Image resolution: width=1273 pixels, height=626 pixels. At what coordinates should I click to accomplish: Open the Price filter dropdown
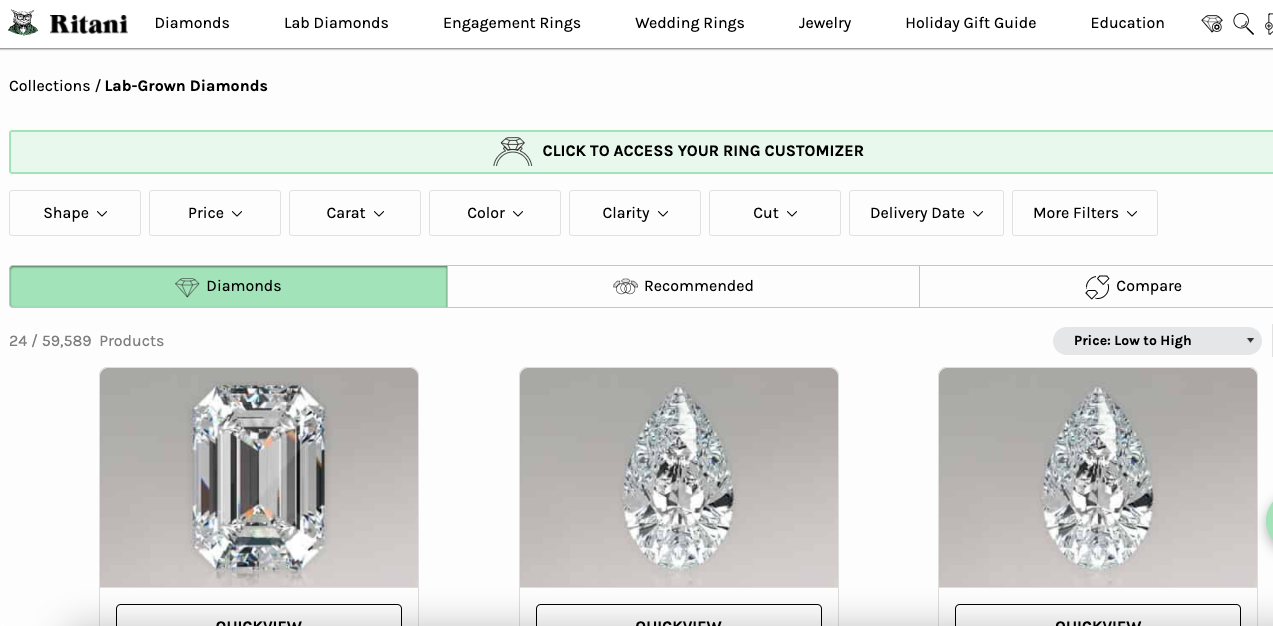coord(215,213)
